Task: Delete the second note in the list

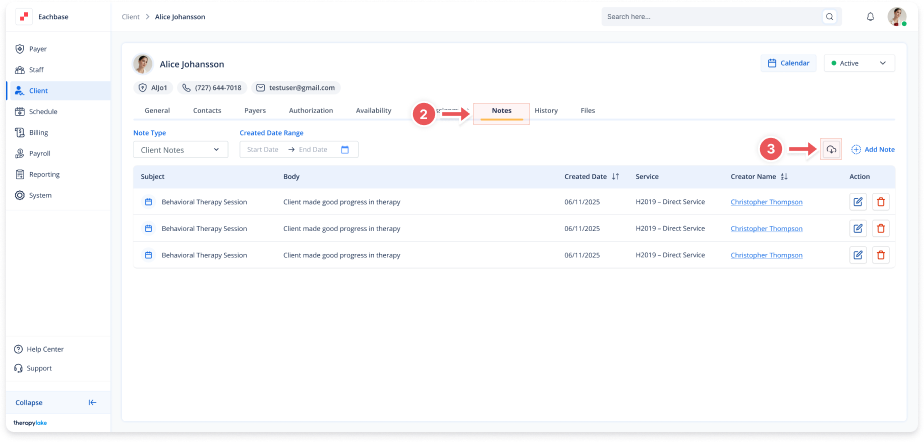Action: 880,228
